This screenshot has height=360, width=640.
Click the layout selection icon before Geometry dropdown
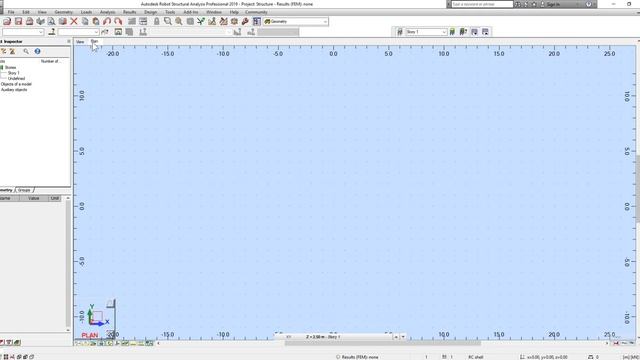(257, 21)
